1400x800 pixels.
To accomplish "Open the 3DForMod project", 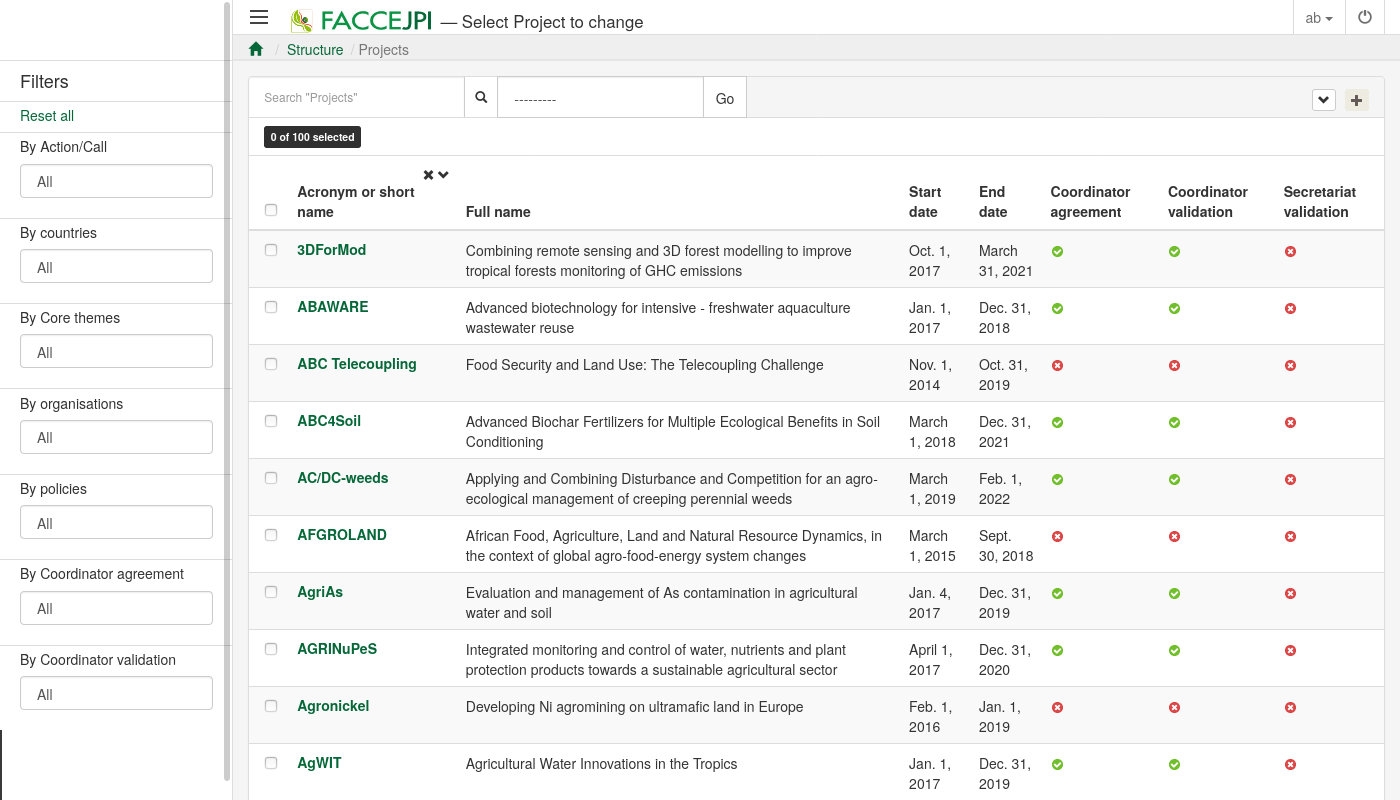I will pos(332,250).
